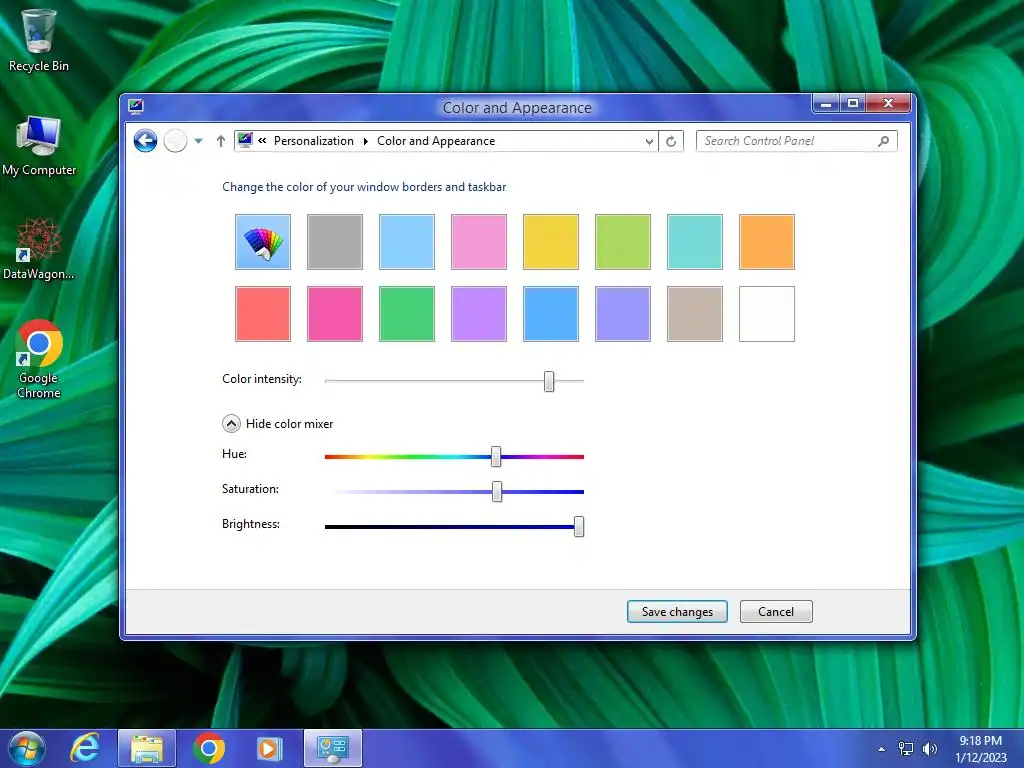This screenshot has height=768, width=1024.
Task: Pick the taupe beige swatch
Action: 695,313
